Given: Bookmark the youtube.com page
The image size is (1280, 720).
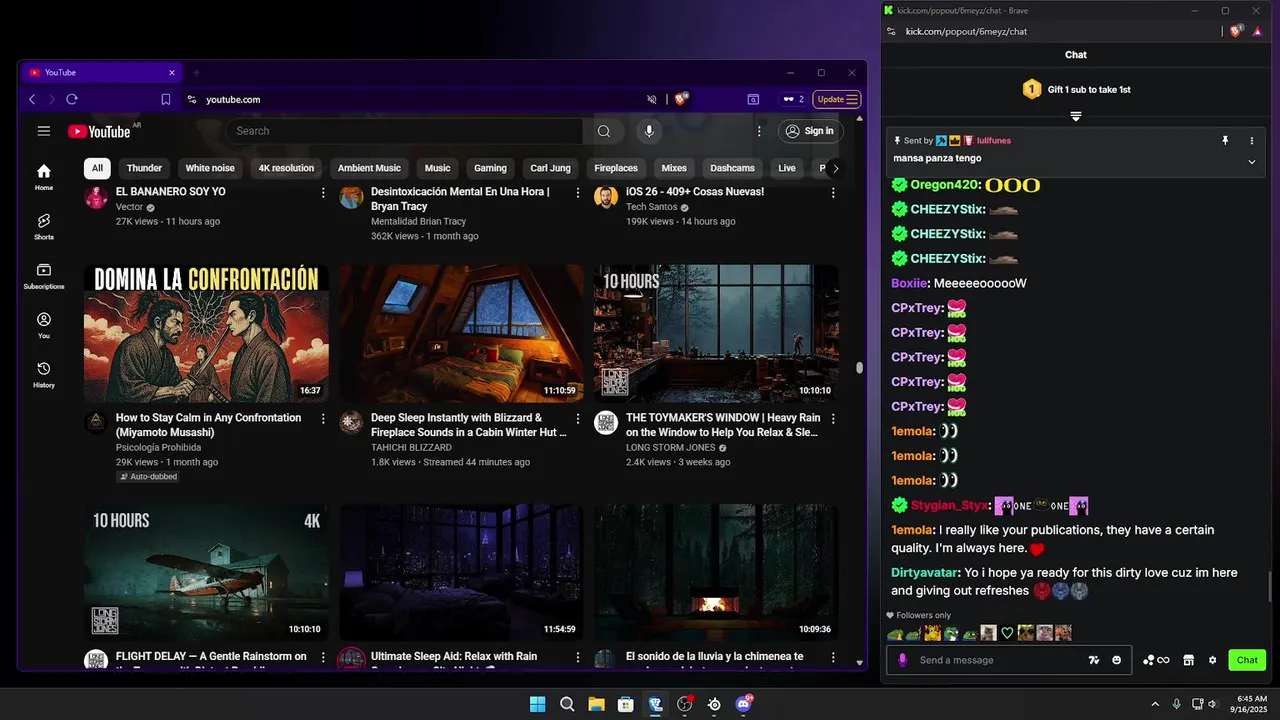Looking at the screenshot, I should click(166, 99).
